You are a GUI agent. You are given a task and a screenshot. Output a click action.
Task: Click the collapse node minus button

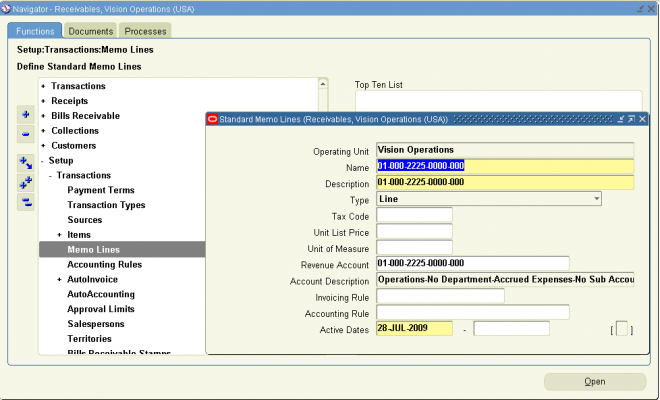pyautogui.click(x=26, y=134)
